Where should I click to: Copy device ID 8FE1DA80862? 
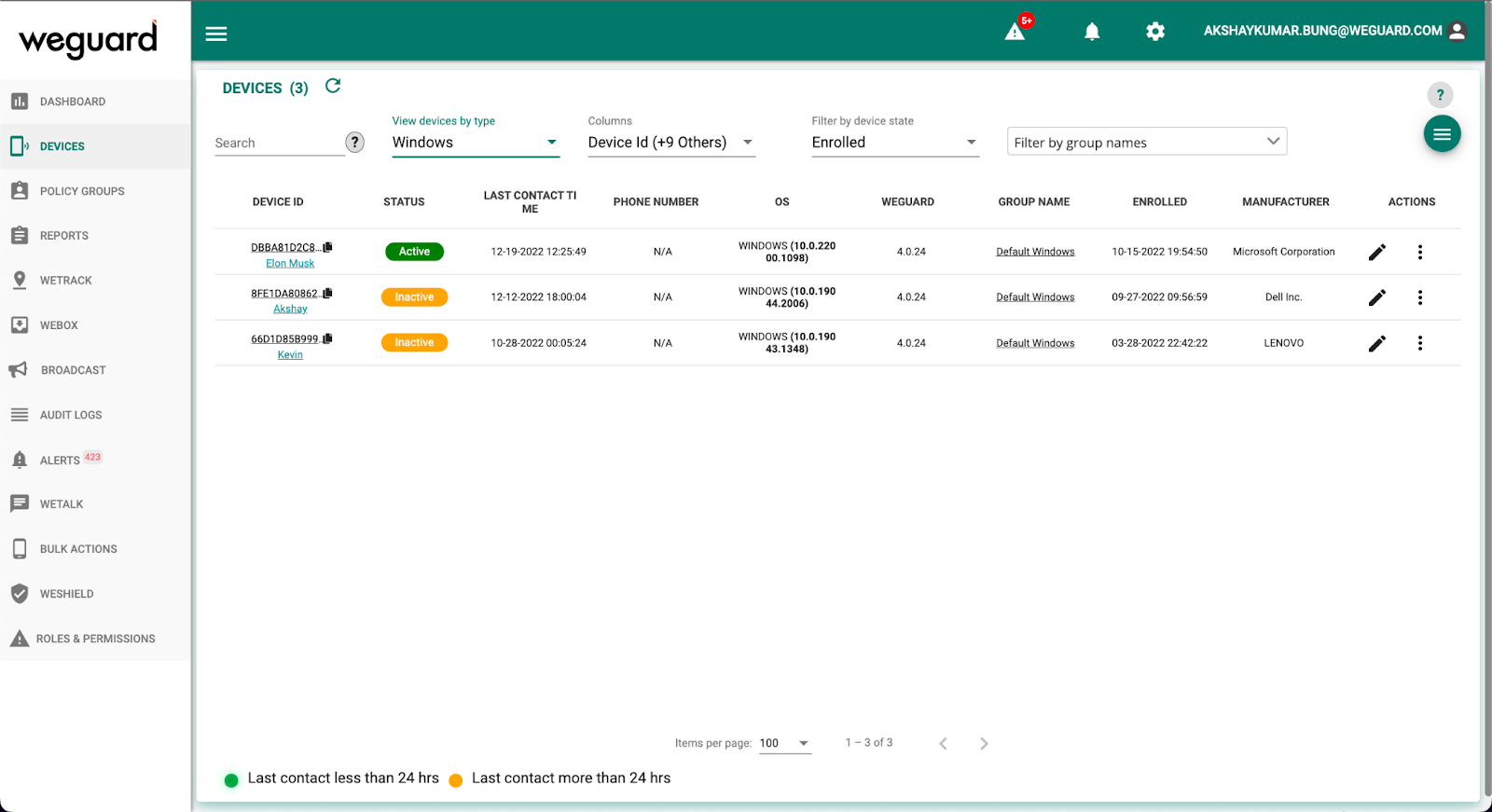click(x=327, y=293)
